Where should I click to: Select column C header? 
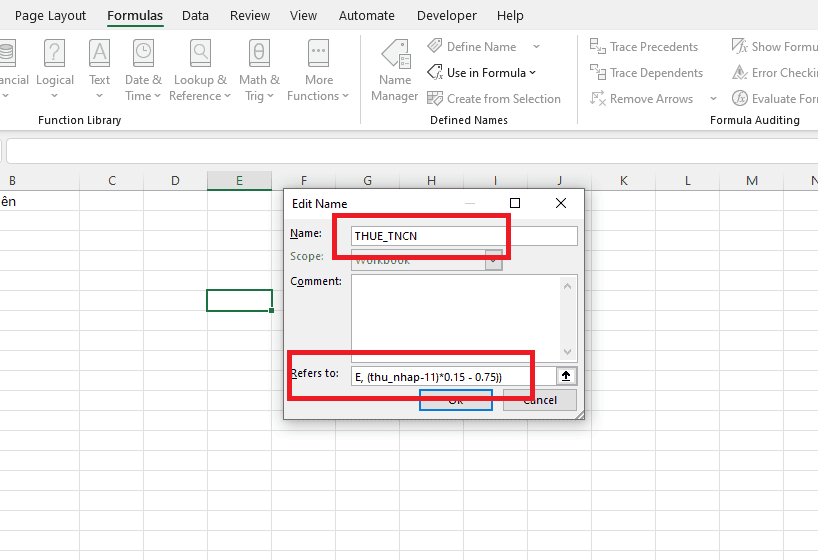(x=112, y=181)
